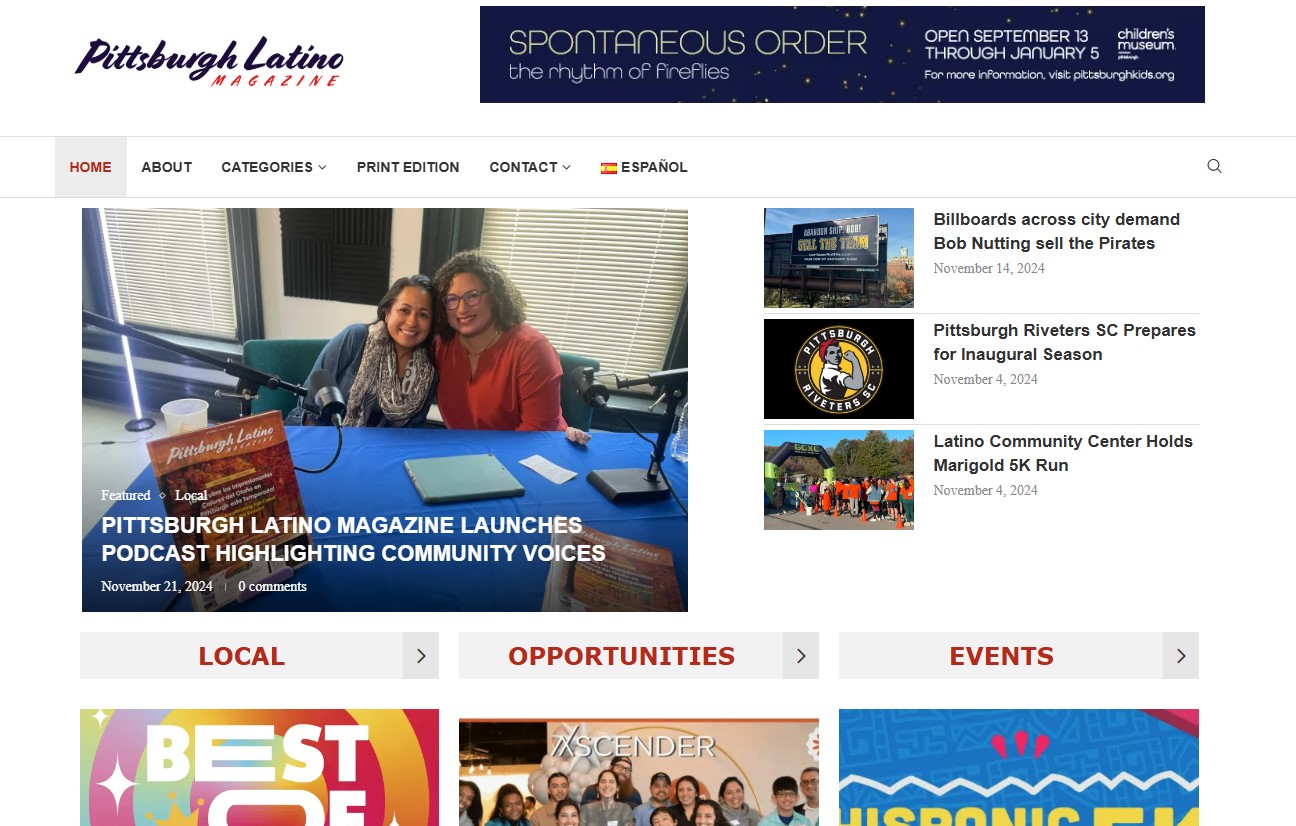Image resolution: width=1296 pixels, height=826 pixels.
Task: Open the podcast launch headline
Action: pos(353,539)
